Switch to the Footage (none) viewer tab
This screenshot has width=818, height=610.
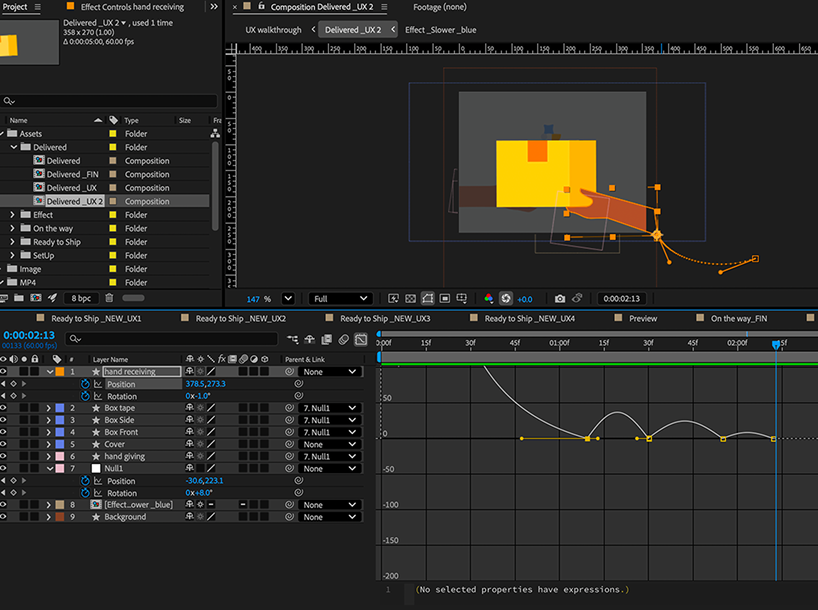pyautogui.click(x=440, y=7)
